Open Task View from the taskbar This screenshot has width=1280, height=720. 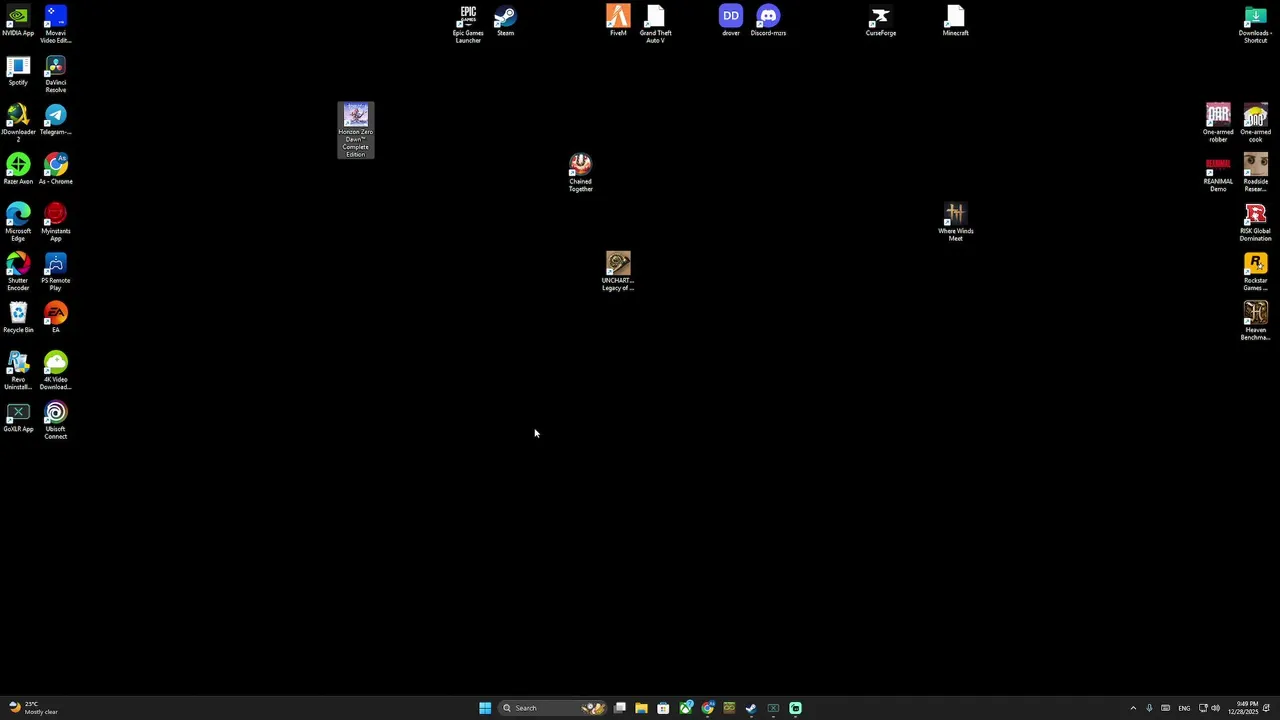point(620,708)
